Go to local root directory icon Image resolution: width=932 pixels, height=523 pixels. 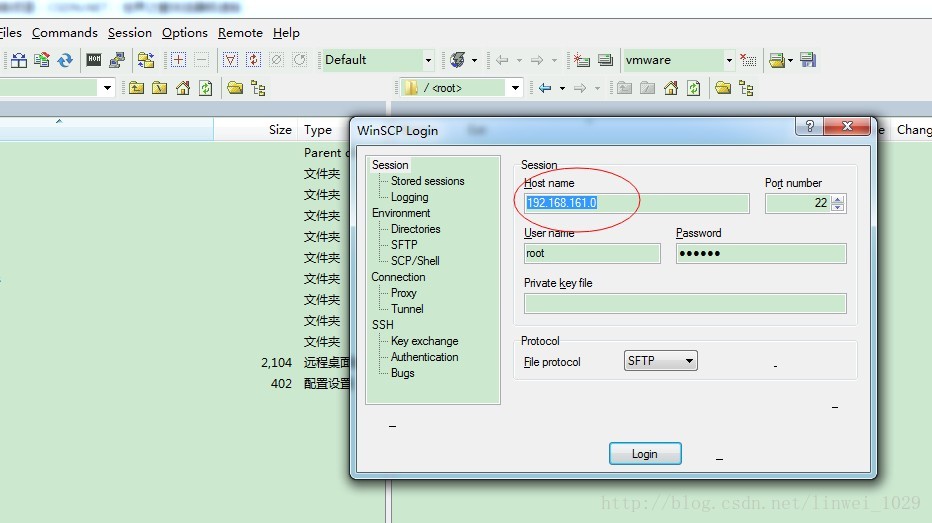click(x=159, y=88)
